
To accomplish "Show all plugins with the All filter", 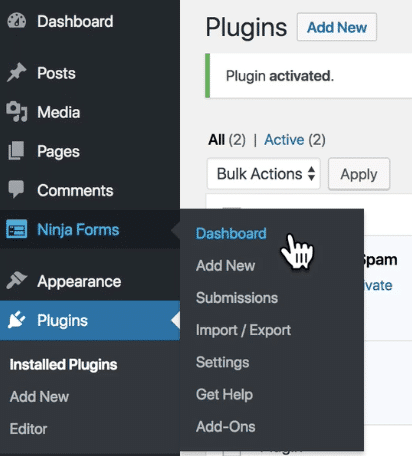I will pyautogui.click(x=216, y=140).
